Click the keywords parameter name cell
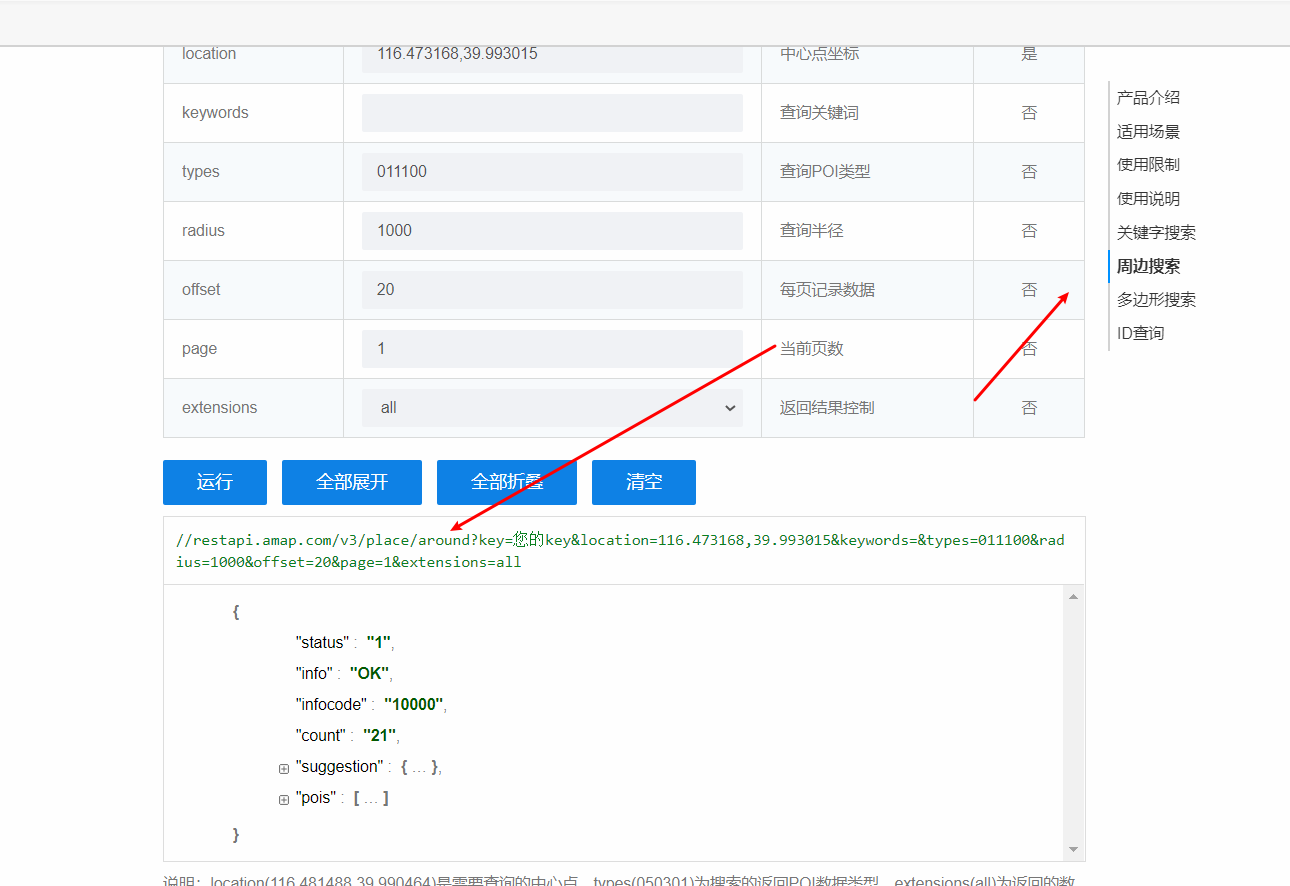Viewport: 1290px width, 886px height. click(253, 113)
